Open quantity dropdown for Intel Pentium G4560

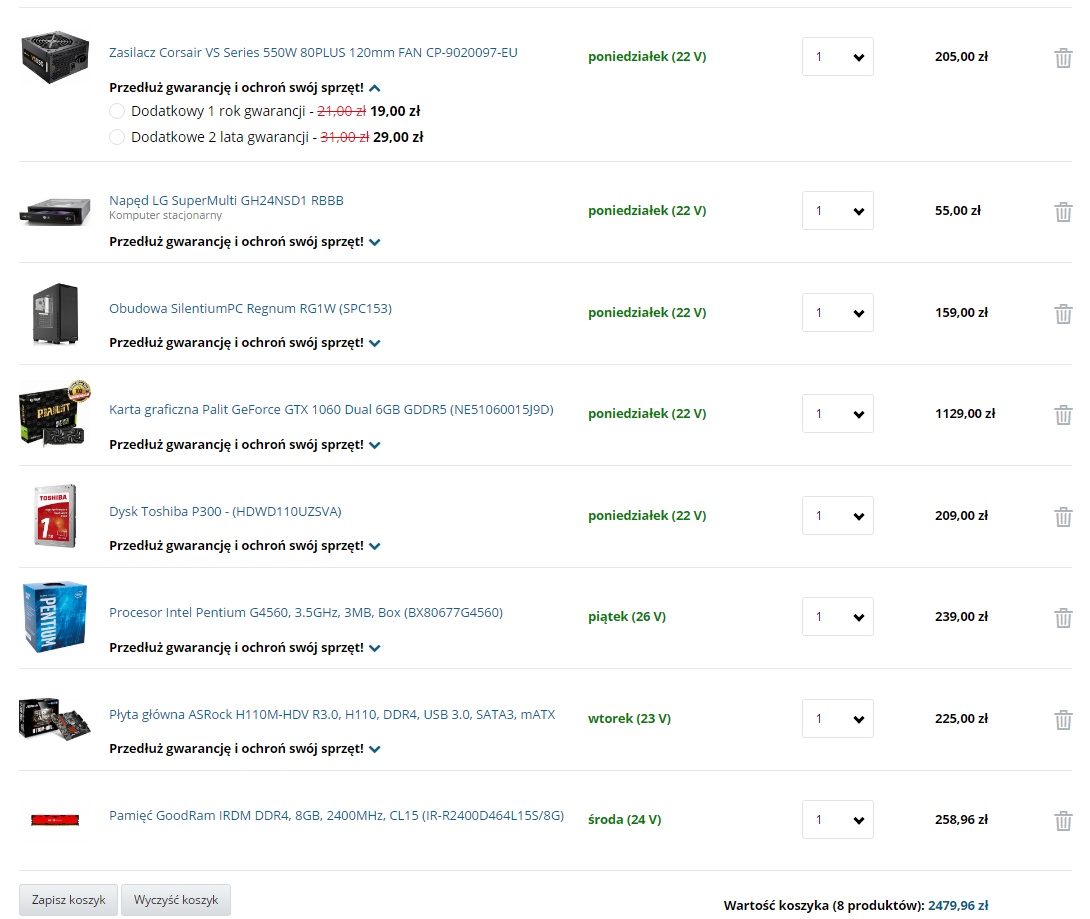(x=838, y=617)
